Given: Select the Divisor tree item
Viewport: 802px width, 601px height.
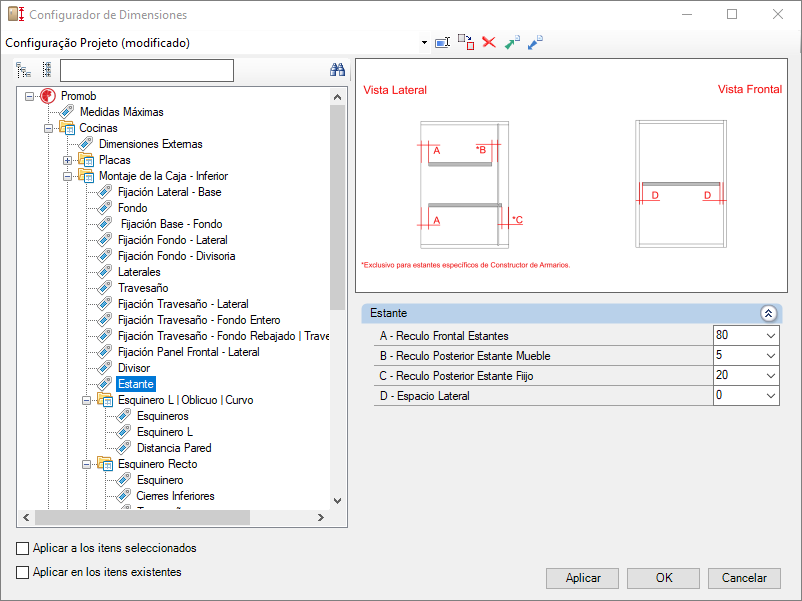Looking at the screenshot, I should [x=134, y=368].
